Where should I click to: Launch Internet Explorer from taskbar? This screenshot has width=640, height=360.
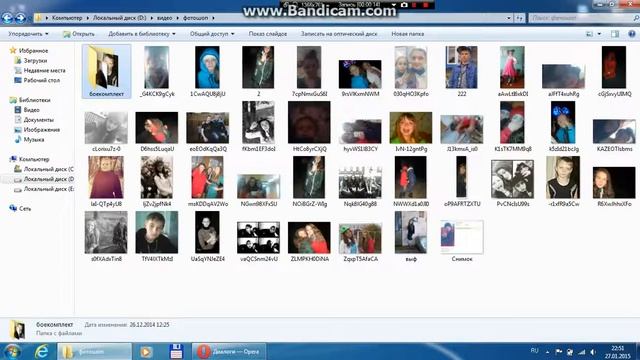click(x=41, y=351)
